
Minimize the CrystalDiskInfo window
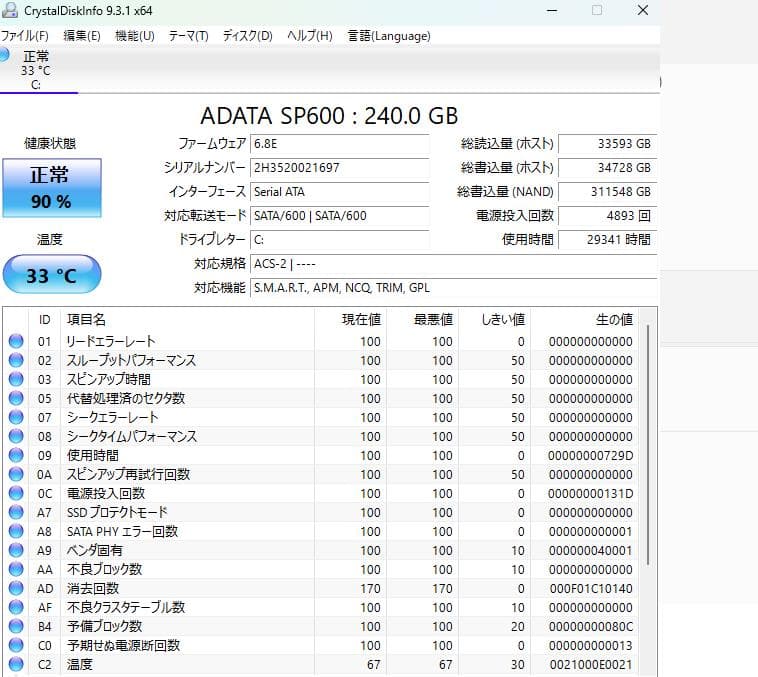(552, 10)
